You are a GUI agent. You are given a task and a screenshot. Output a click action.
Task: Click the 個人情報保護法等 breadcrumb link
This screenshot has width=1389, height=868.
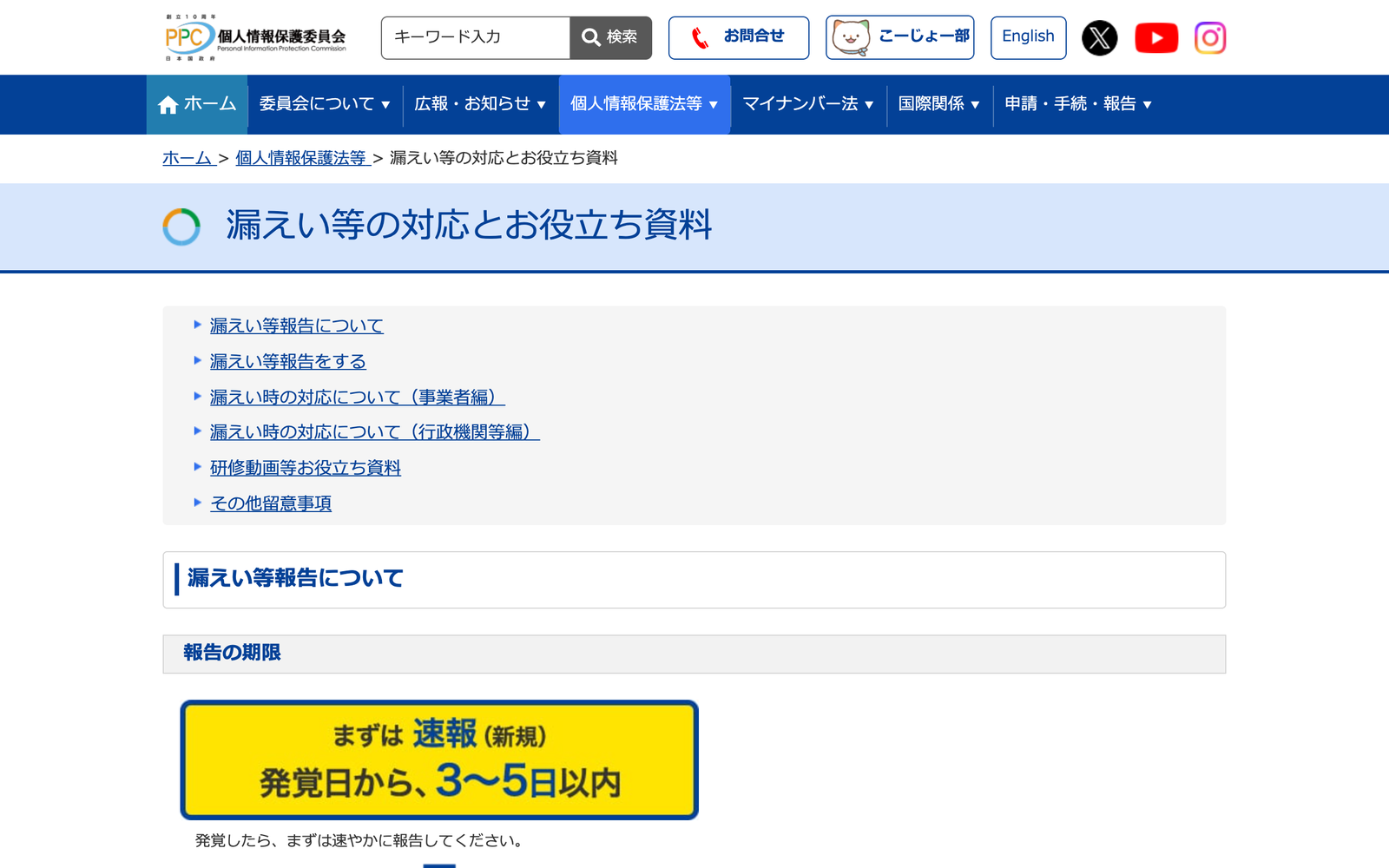point(303,158)
